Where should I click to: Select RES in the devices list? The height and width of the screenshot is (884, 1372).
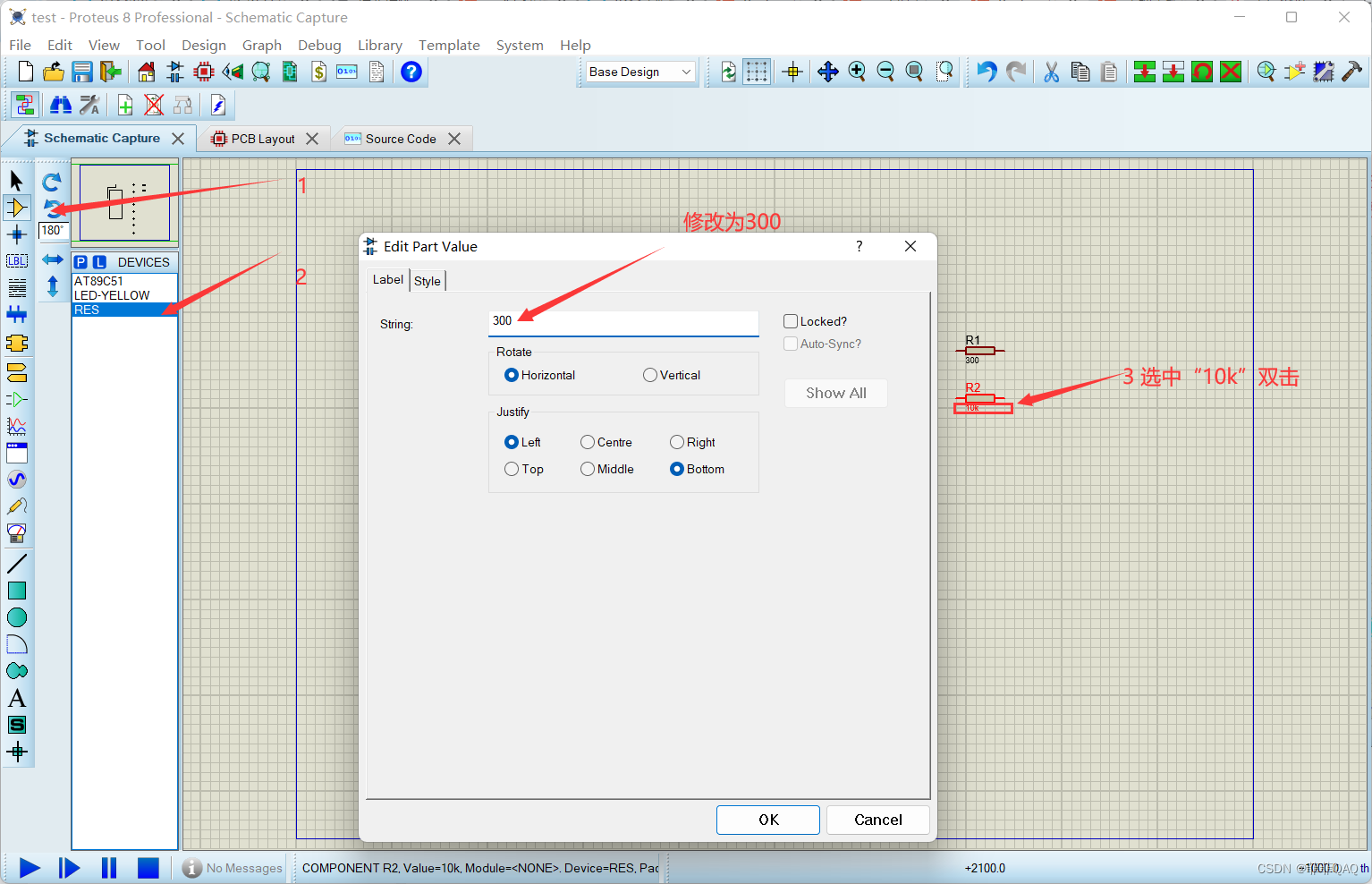[124, 310]
